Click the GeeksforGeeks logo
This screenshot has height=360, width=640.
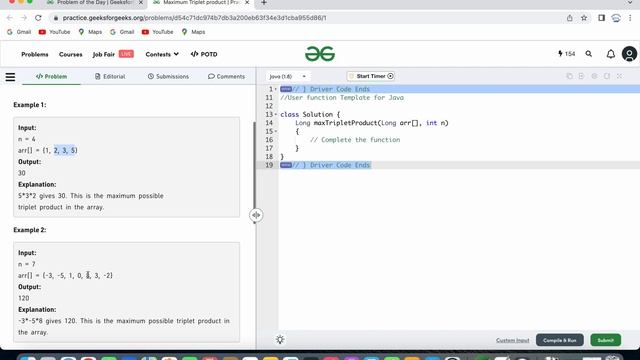[x=320, y=54]
